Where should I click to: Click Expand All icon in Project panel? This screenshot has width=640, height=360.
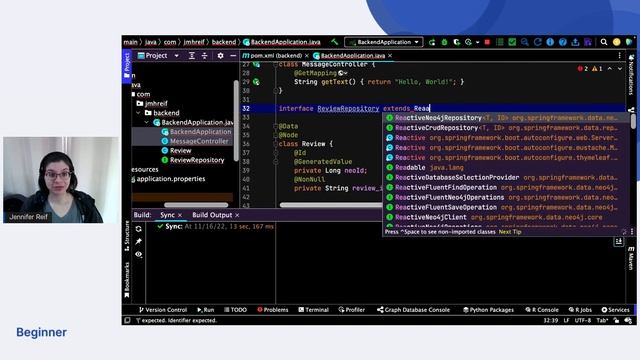tap(191, 56)
